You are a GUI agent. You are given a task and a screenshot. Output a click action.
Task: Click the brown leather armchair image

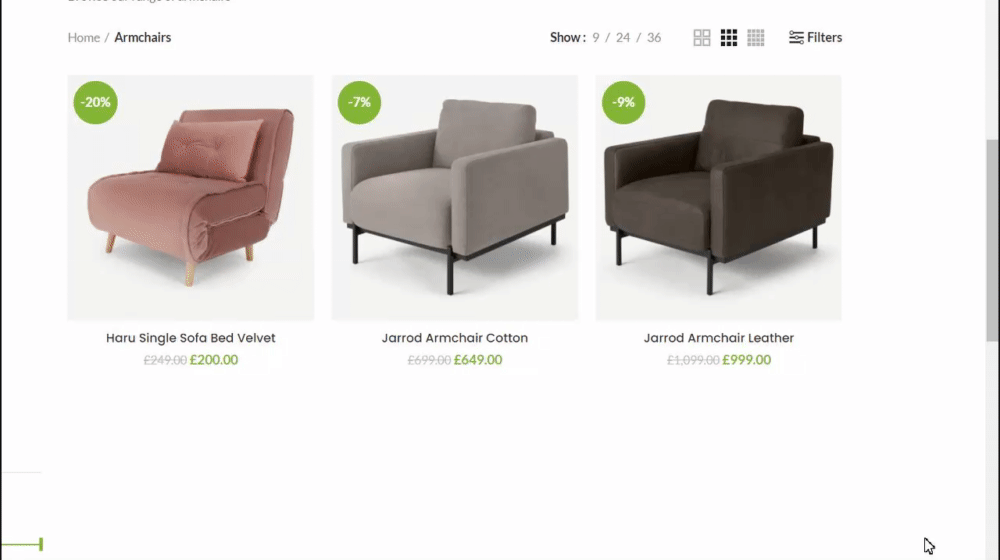[x=719, y=198]
